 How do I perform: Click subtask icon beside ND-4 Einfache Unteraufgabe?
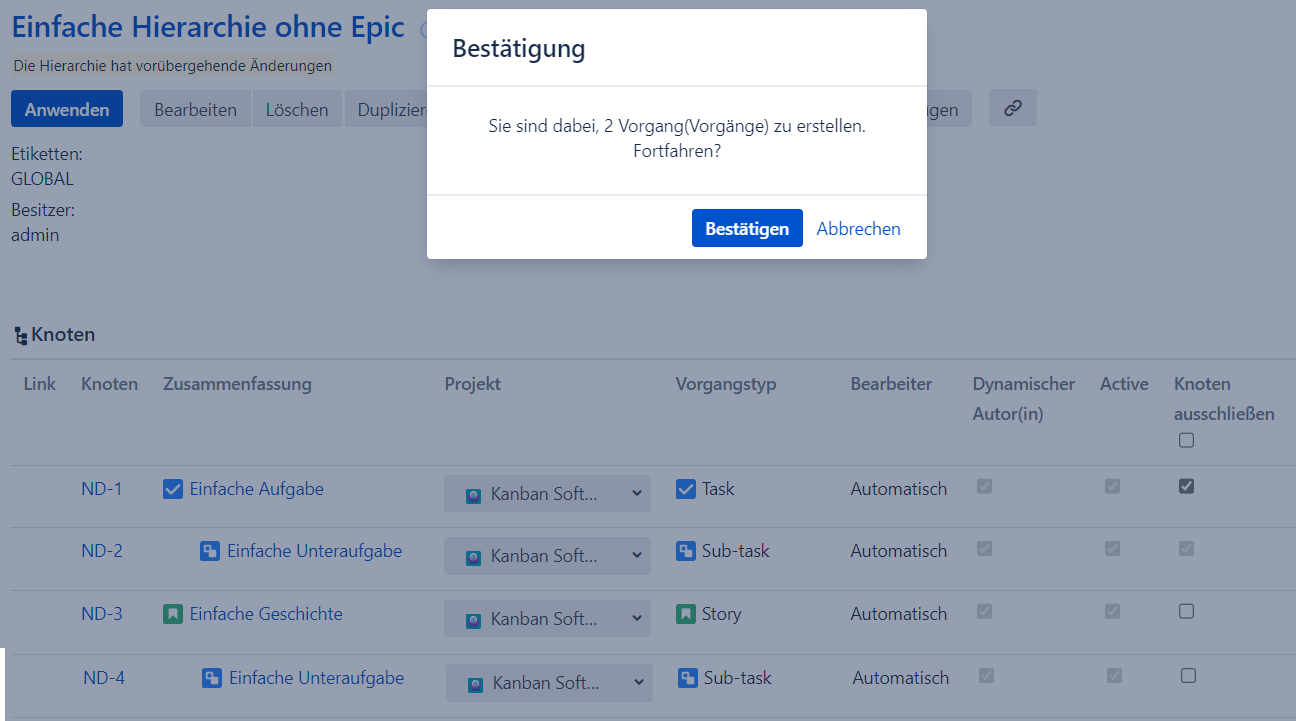coord(212,678)
